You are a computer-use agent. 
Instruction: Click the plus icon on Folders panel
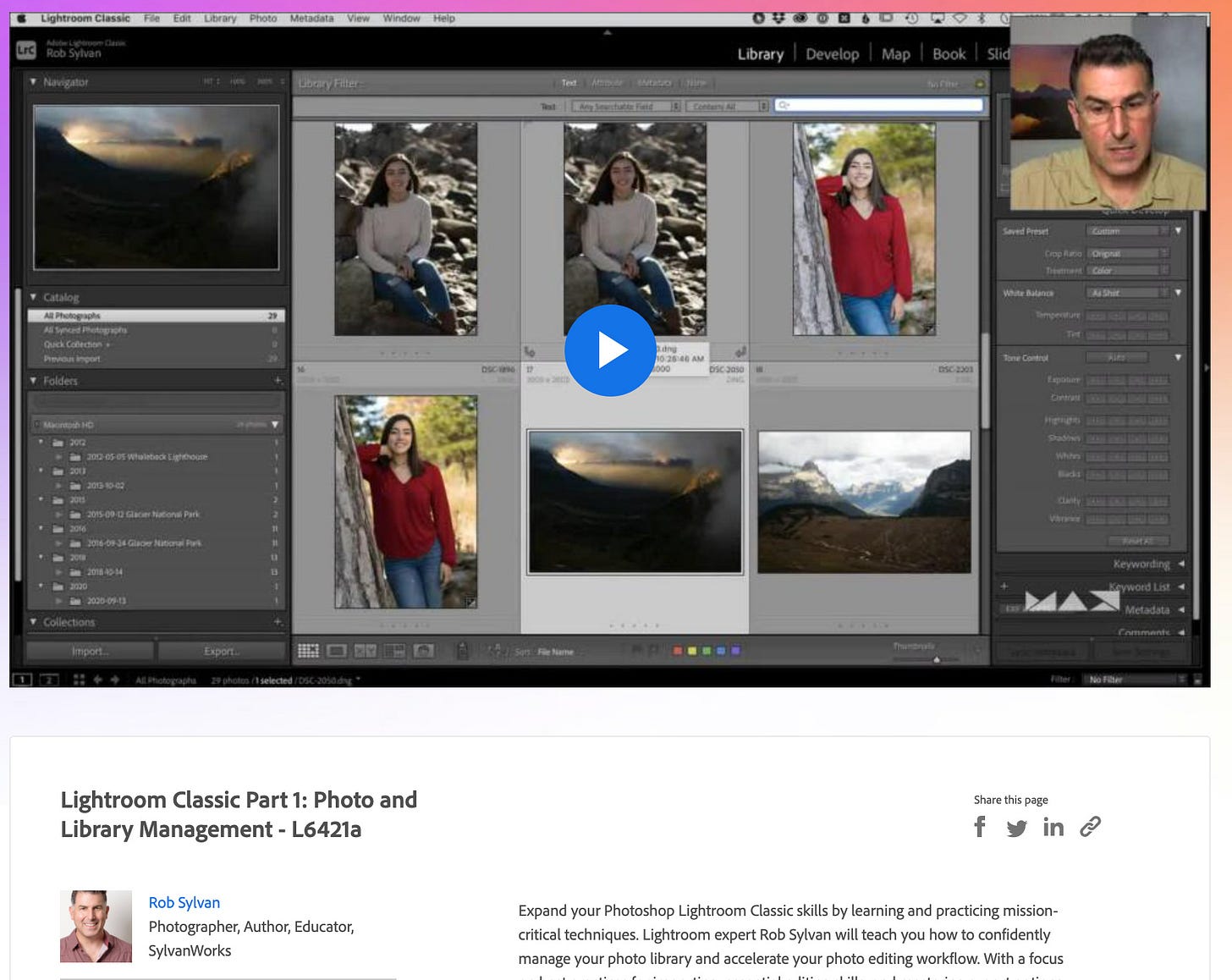point(278,381)
